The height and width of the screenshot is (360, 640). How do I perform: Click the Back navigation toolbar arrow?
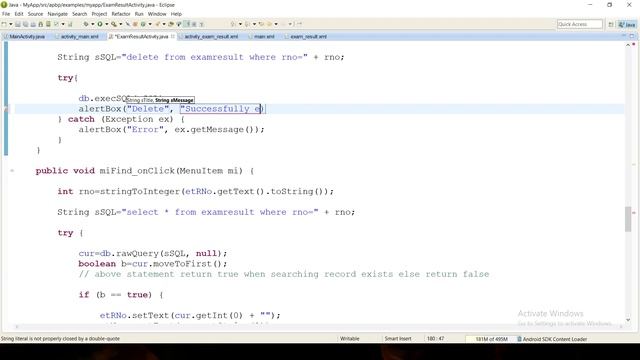pos(269,24)
